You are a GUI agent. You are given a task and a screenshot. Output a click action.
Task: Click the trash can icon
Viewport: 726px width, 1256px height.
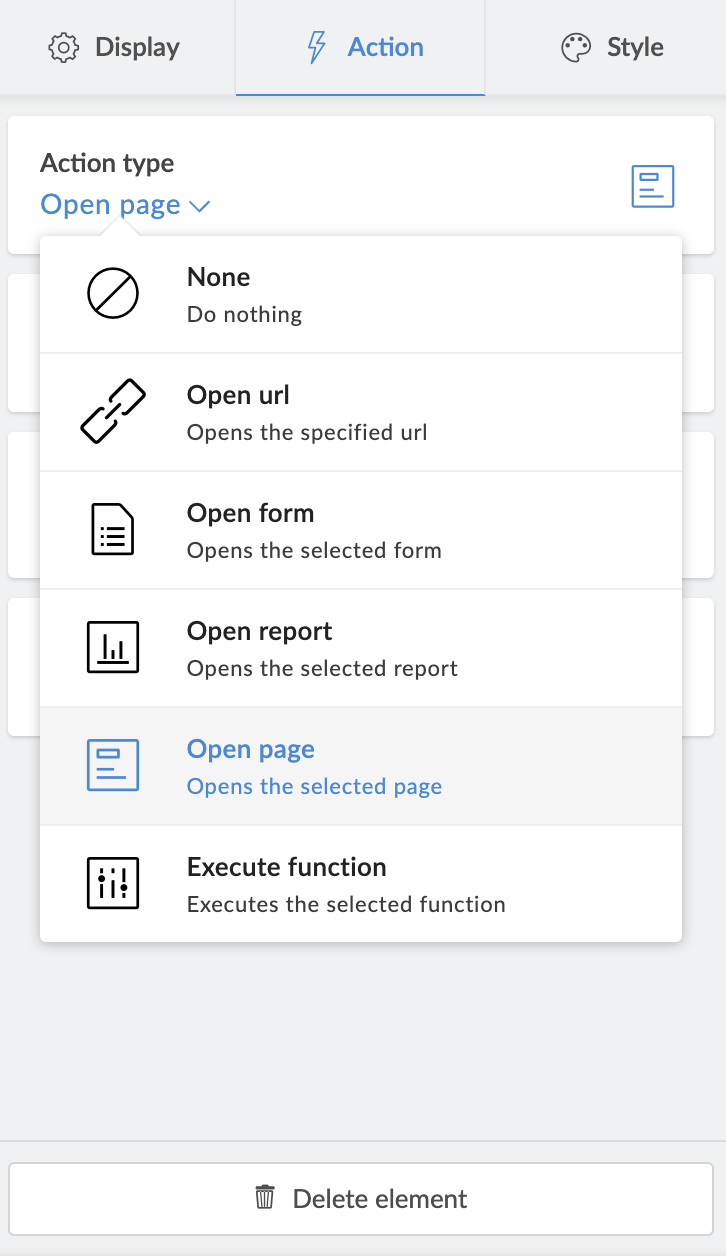265,1198
